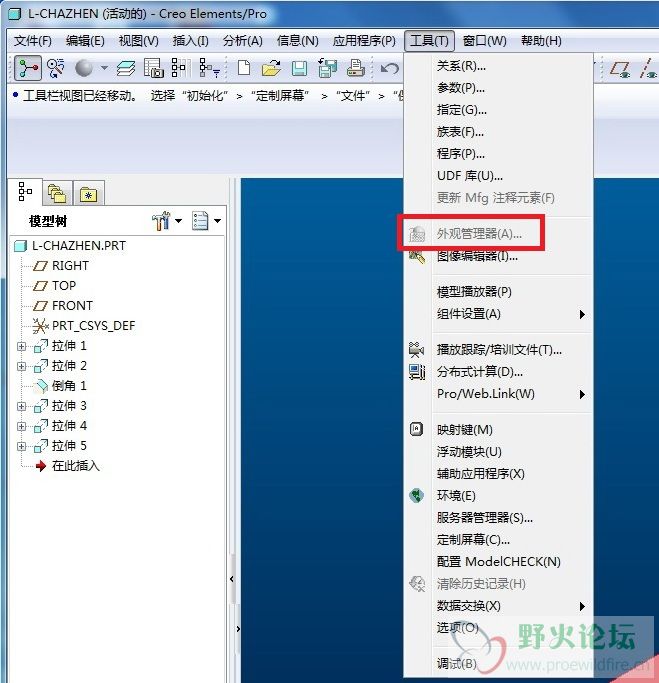Screen dimensions: 659x683
Task: Expand 数据交换(X) submenu
Action: 498,606
